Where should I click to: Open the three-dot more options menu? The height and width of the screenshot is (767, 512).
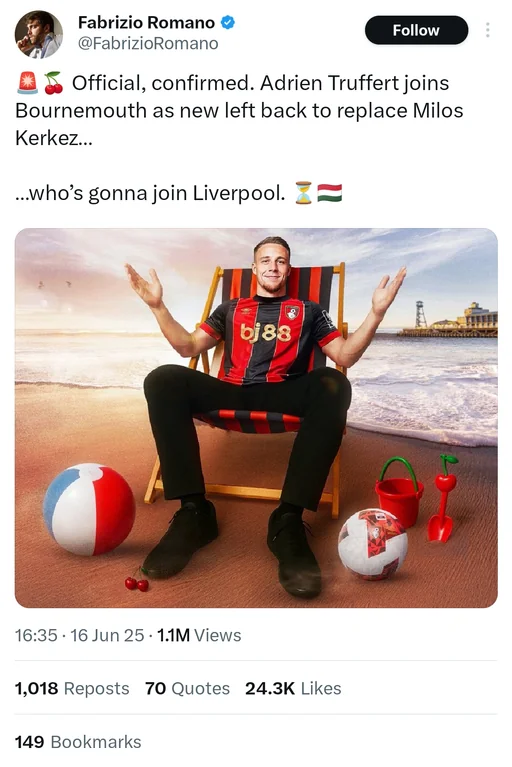pyautogui.click(x=487, y=30)
